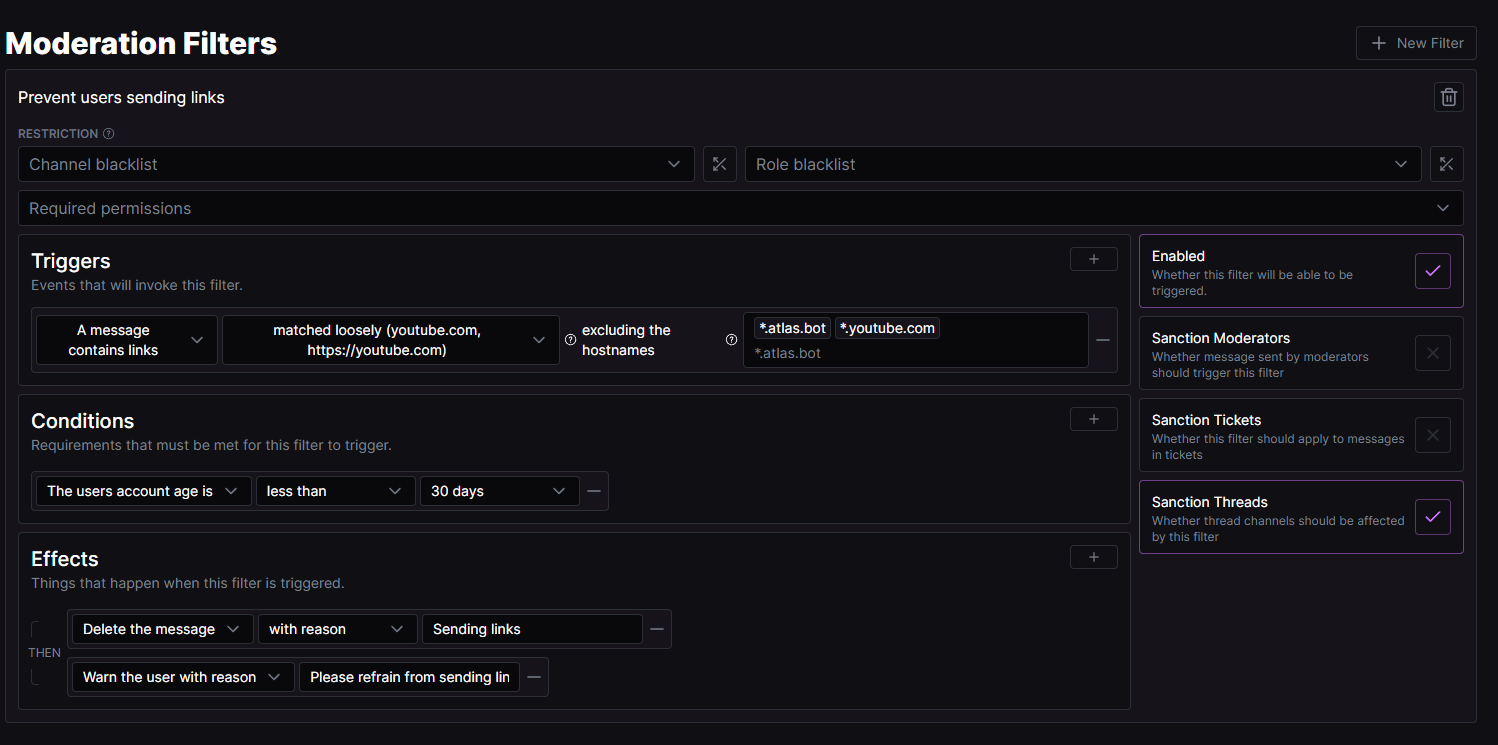Image resolution: width=1498 pixels, height=745 pixels.
Task: Add a new trigger with plus icon
Action: click(1093, 259)
